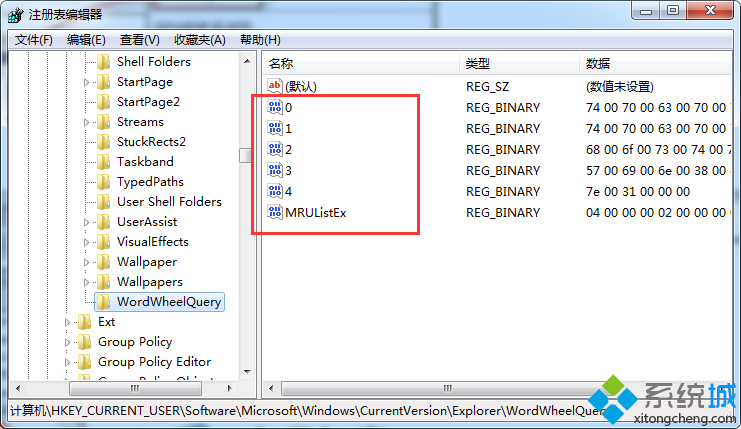Select the MRUListEx value name
This screenshot has width=741, height=429.
(316, 213)
